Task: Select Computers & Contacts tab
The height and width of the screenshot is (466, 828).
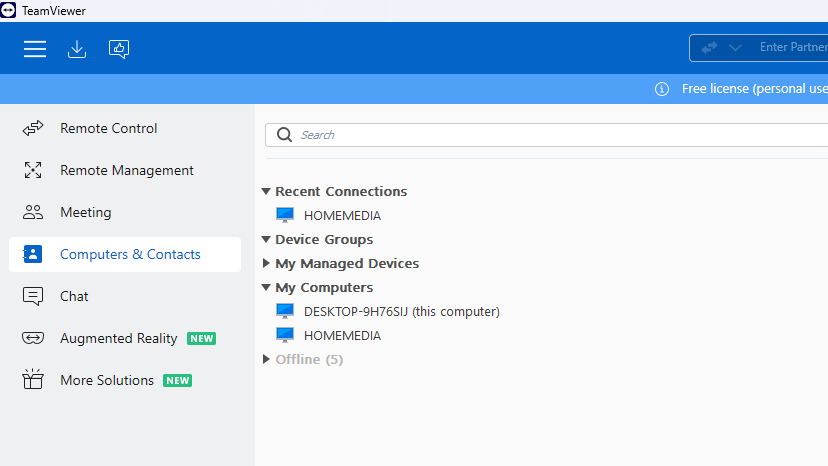Action: pyautogui.click(x=125, y=254)
